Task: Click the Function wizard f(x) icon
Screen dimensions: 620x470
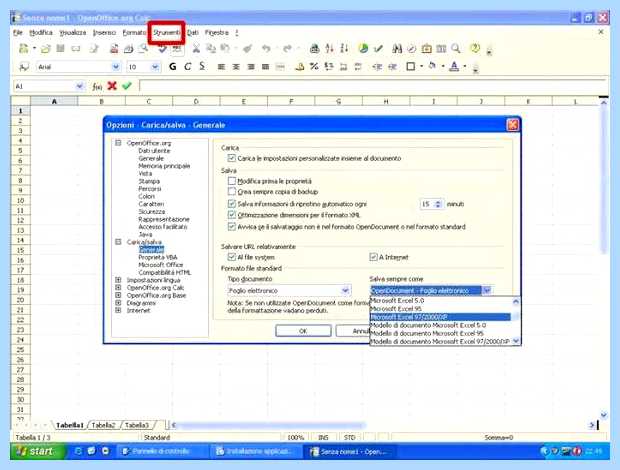Action: (x=97, y=86)
